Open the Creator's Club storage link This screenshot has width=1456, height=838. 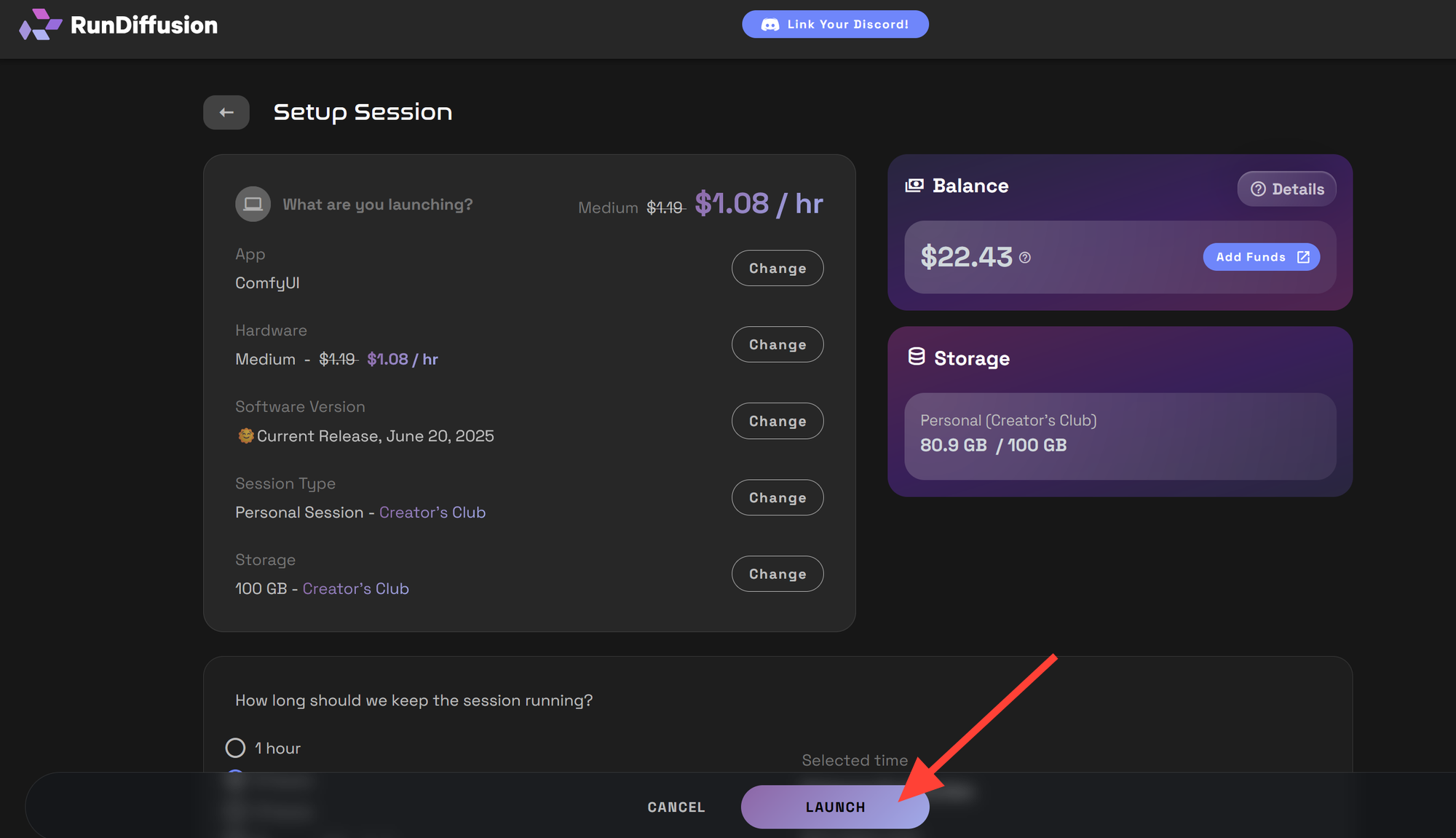pyautogui.click(x=356, y=588)
